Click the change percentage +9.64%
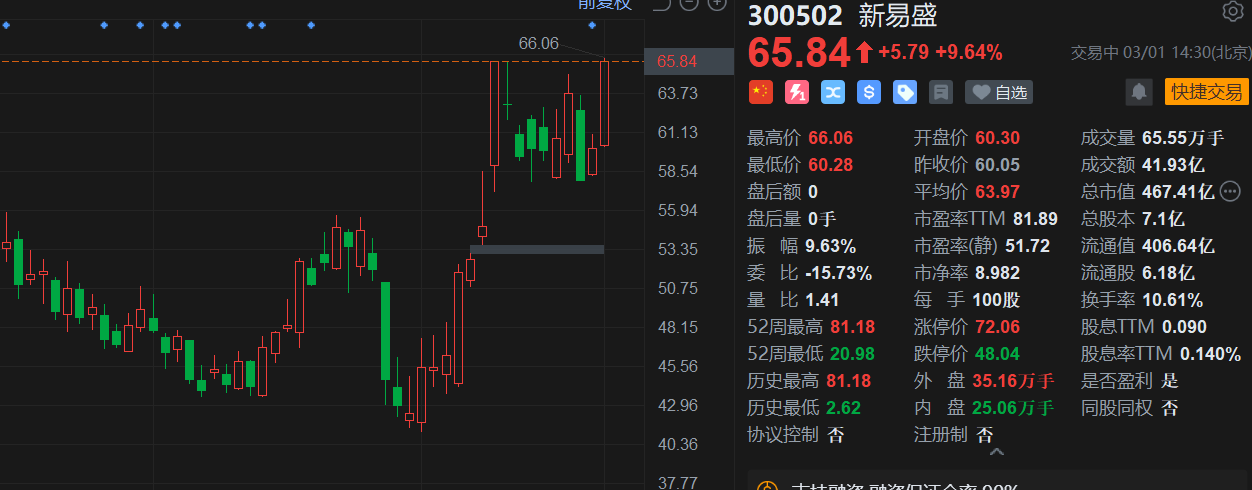 click(x=968, y=52)
